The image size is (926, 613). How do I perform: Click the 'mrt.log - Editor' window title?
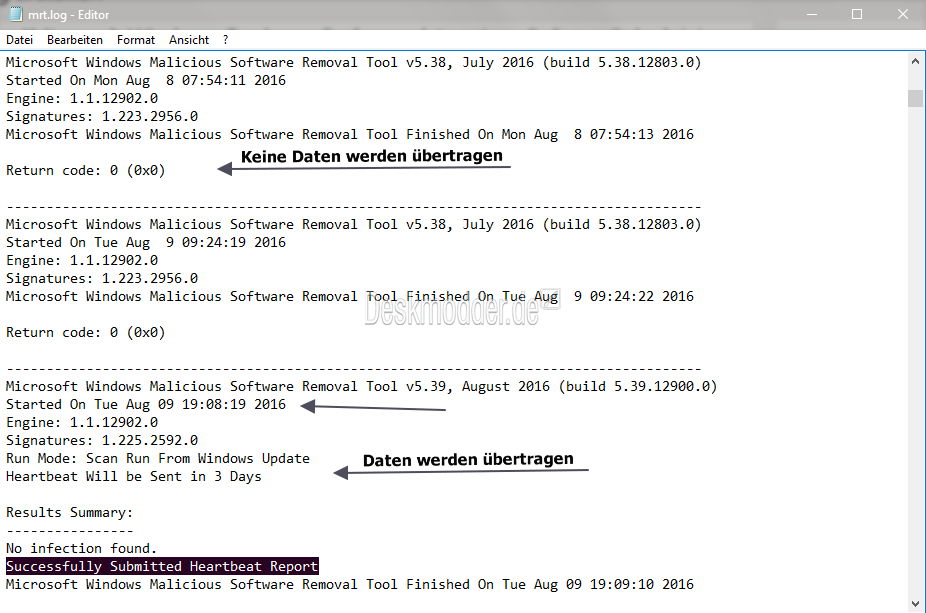tap(69, 15)
